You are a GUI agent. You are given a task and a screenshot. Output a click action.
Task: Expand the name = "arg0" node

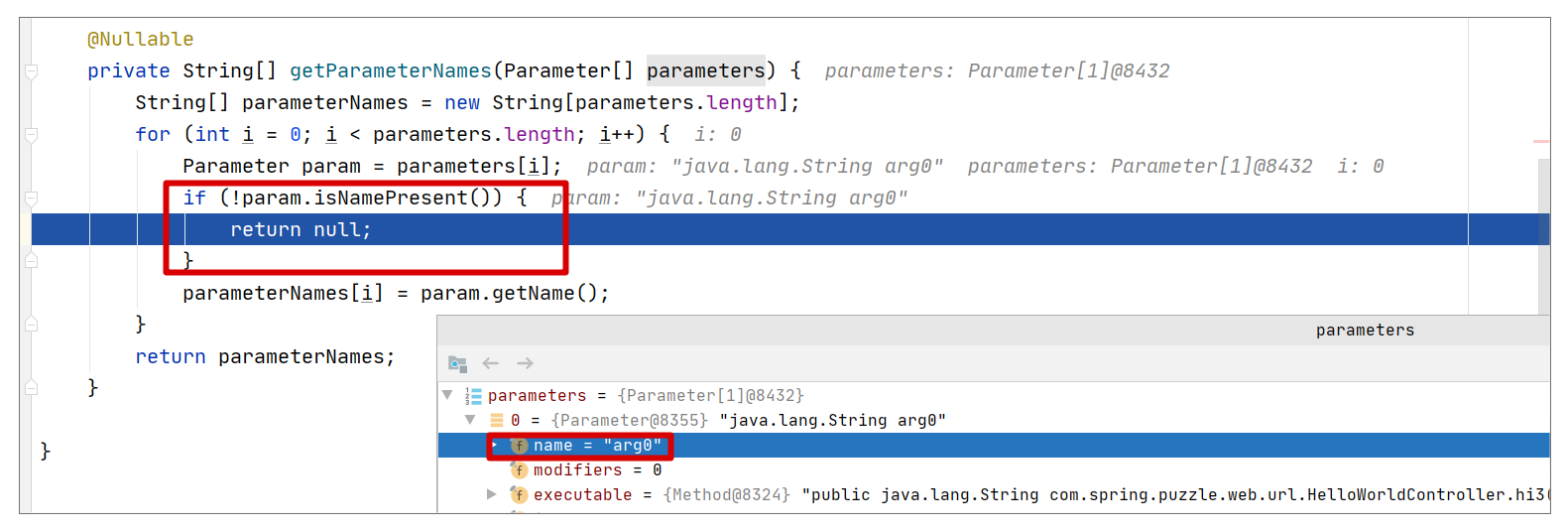(x=494, y=445)
